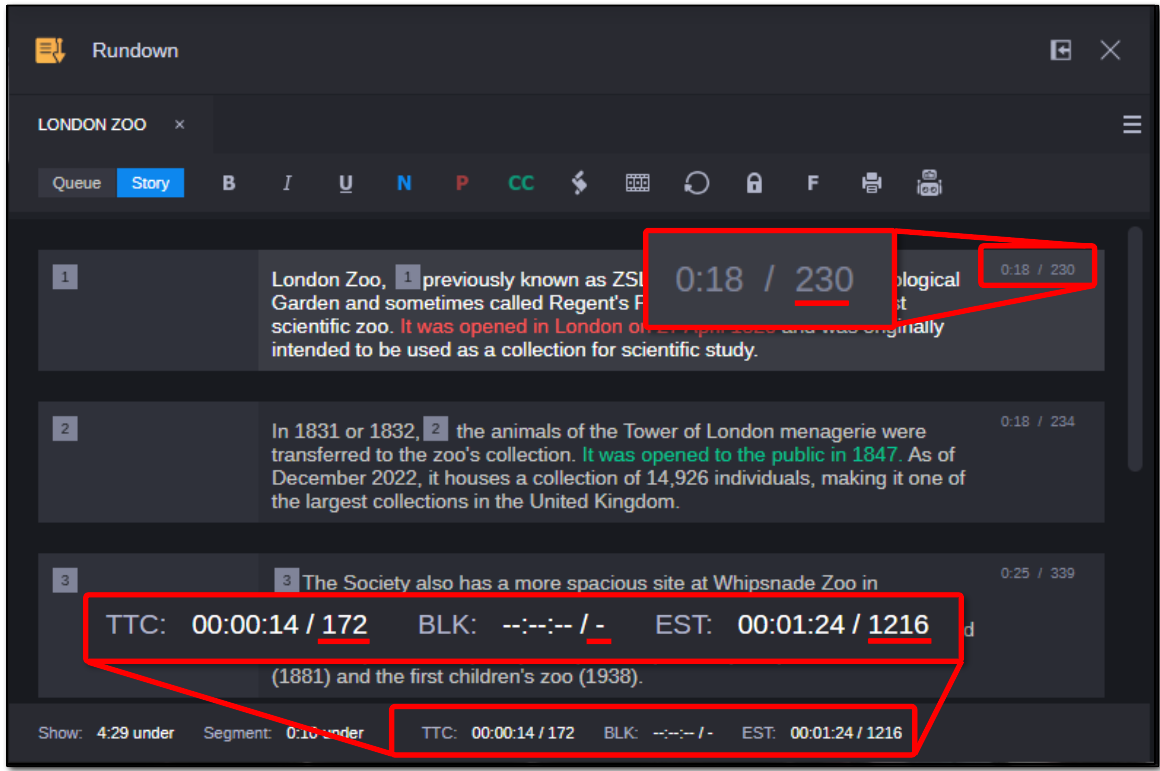Toggle bold formatting with the B icon
Viewport: 1160px width, 771px height.
point(229,183)
